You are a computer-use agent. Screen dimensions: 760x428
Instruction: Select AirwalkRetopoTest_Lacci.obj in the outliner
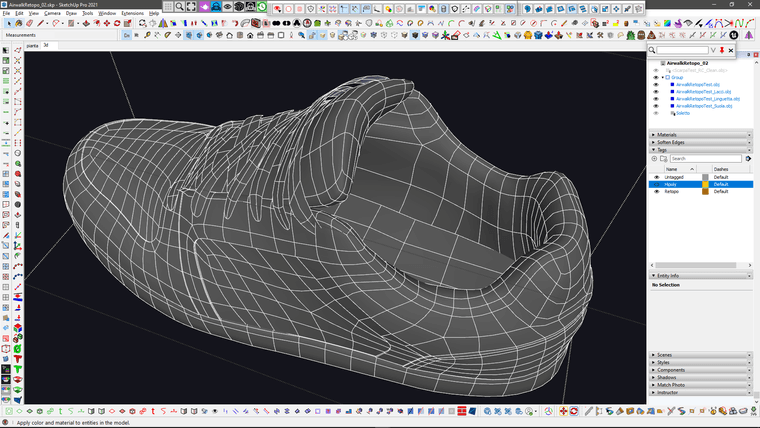point(704,91)
